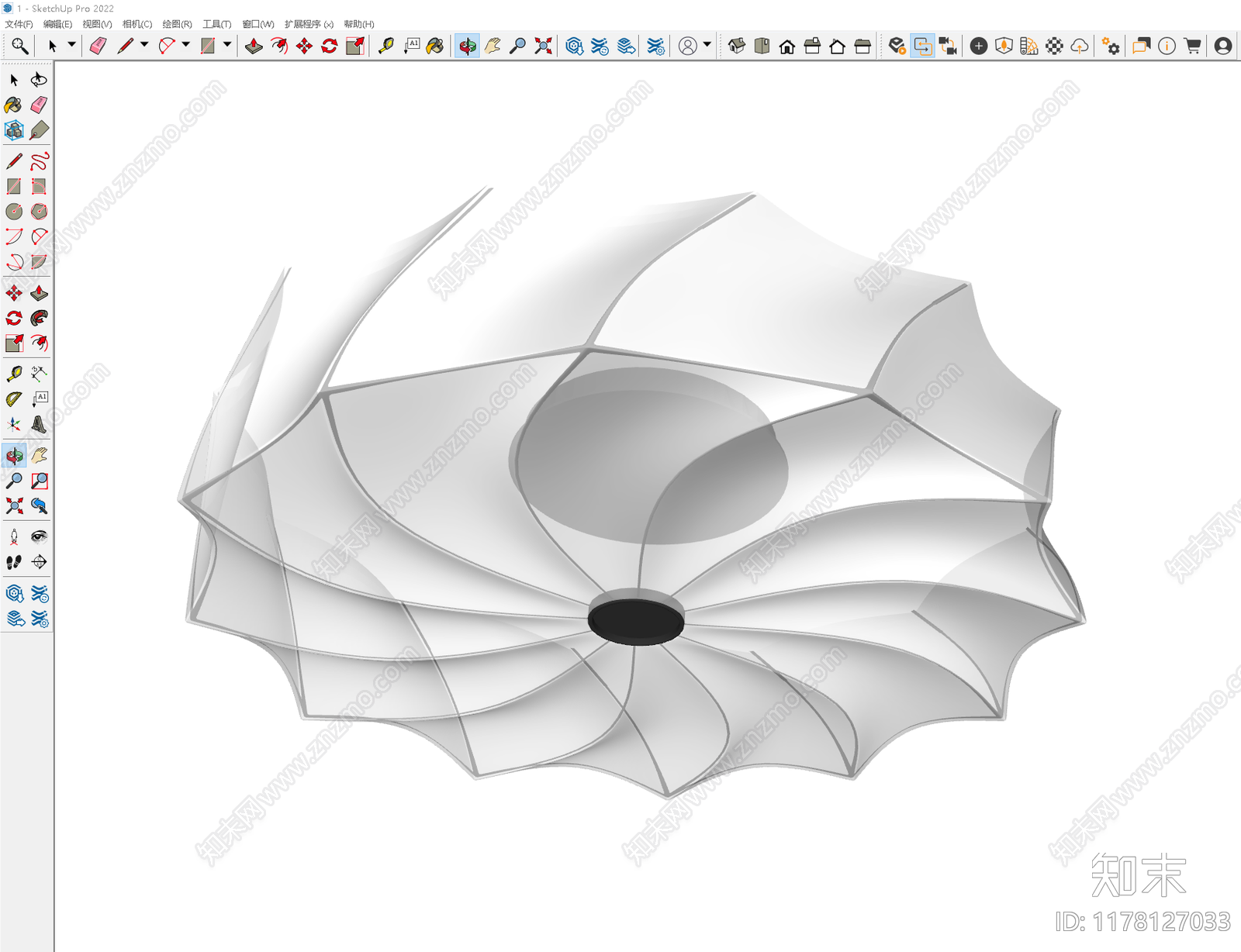This screenshot has height=952, width=1241.
Task: Choose the Dimensions tool
Action: (39, 374)
